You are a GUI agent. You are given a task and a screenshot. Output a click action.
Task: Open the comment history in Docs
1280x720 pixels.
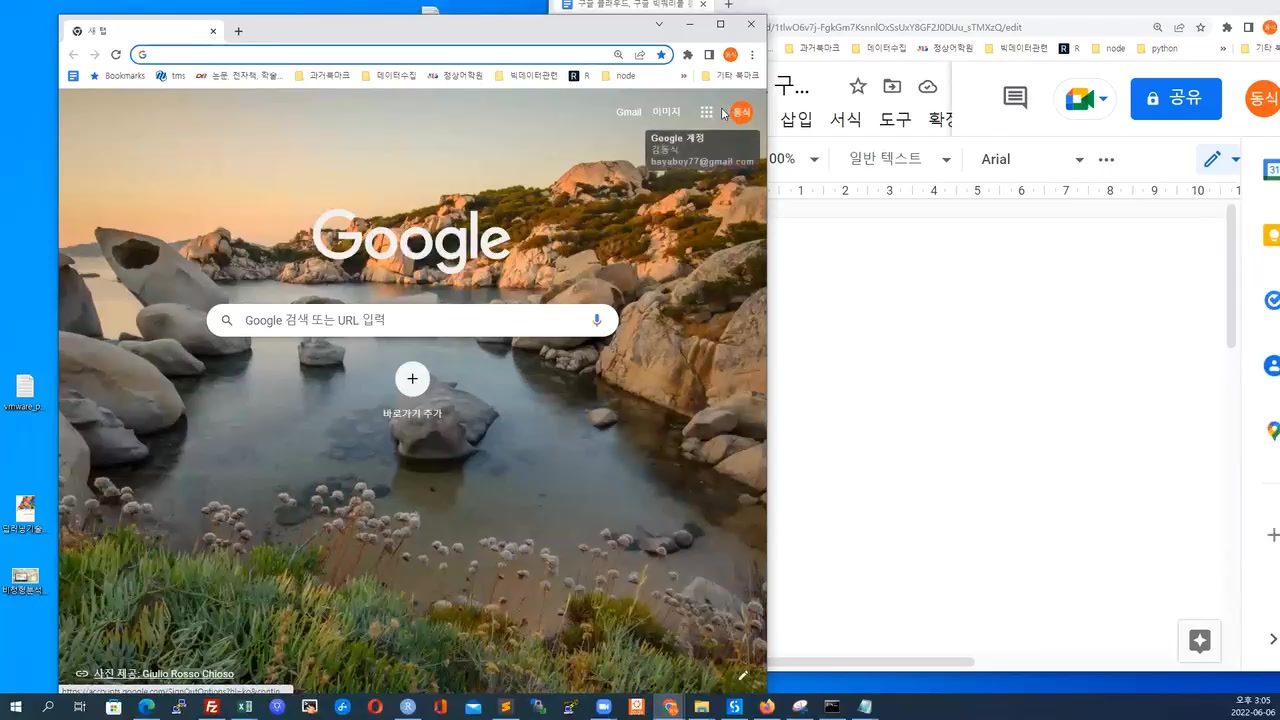(1015, 97)
